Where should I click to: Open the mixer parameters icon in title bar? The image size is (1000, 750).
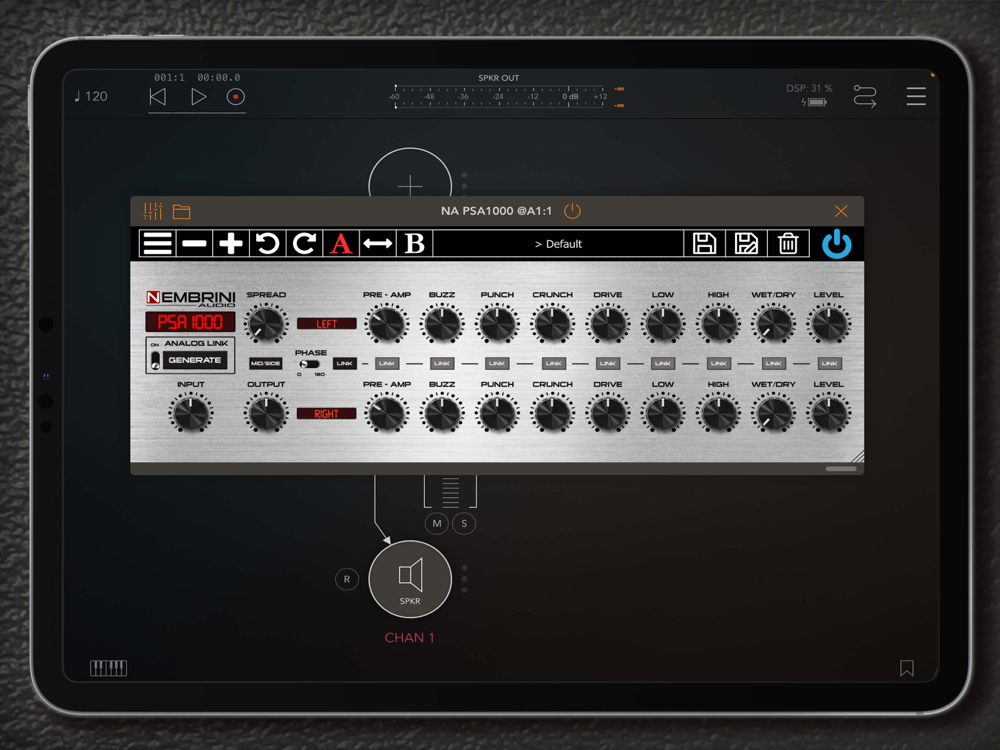153,211
